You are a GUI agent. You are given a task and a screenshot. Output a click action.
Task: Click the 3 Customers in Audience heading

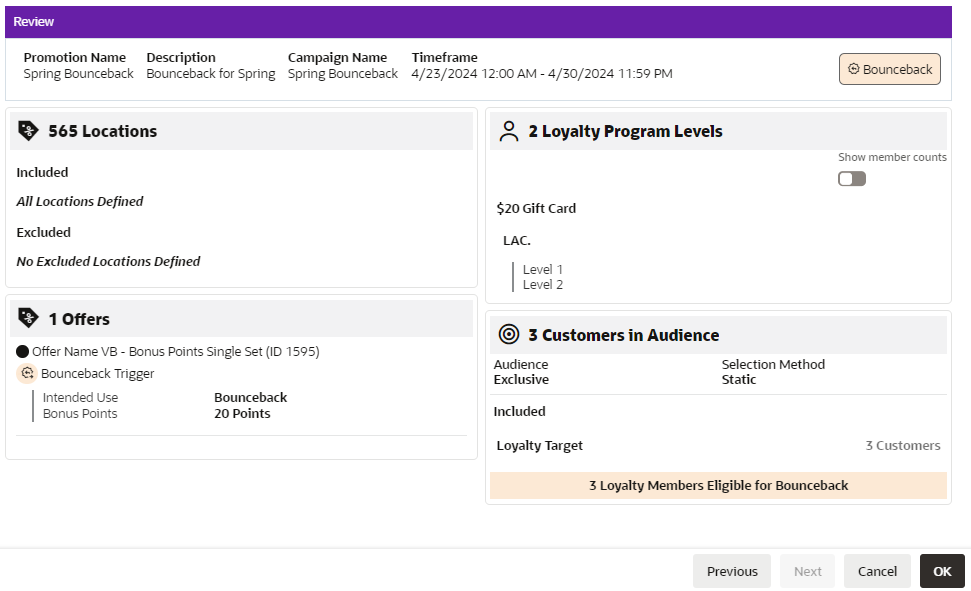pos(624,335)
